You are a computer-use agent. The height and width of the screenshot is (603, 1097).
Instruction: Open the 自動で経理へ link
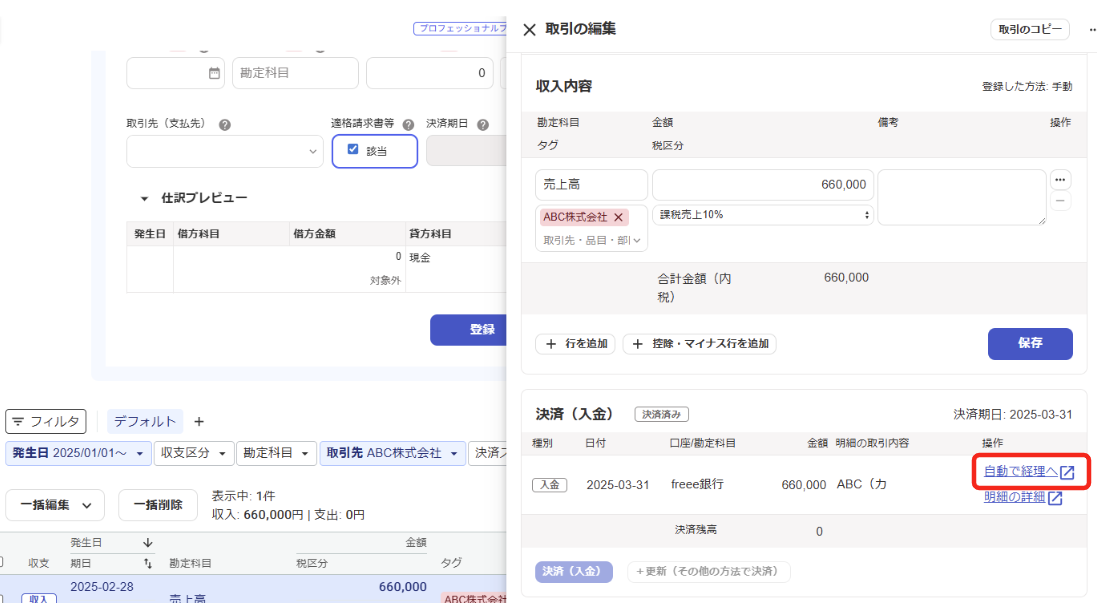pyautogui.click(x=1020, y=472)
